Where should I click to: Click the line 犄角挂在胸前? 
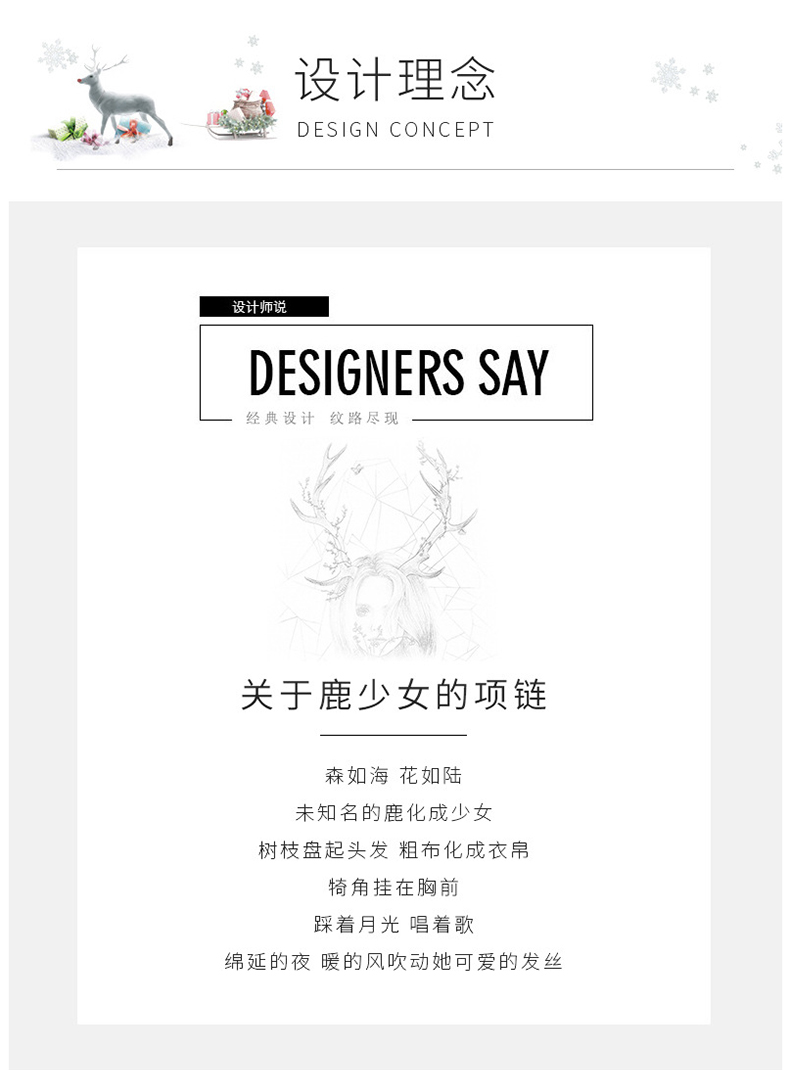click(394, 886)
